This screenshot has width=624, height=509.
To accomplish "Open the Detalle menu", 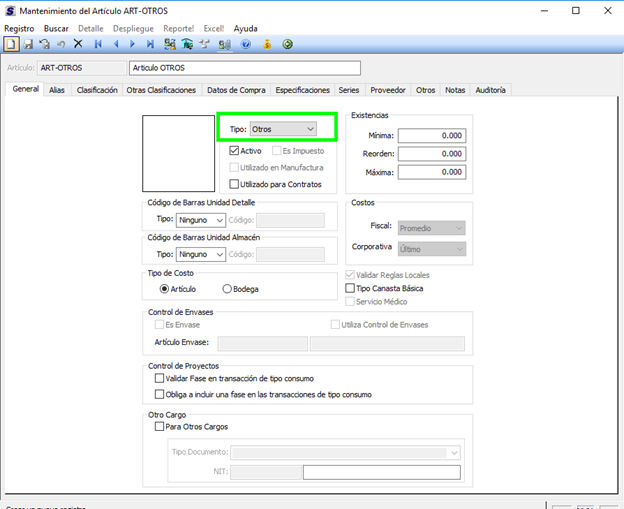I will pos(91,29).
